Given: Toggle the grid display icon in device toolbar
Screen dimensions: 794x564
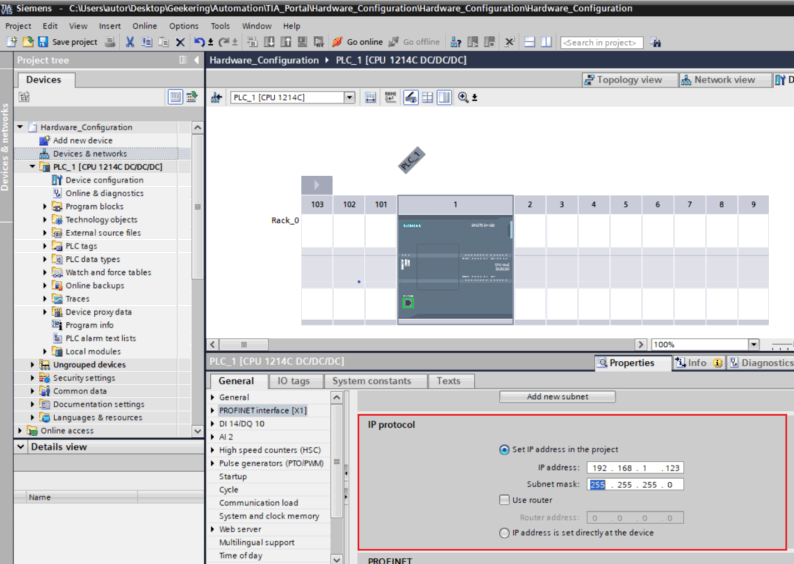Looking at the screenshot, I should [427, 97].
